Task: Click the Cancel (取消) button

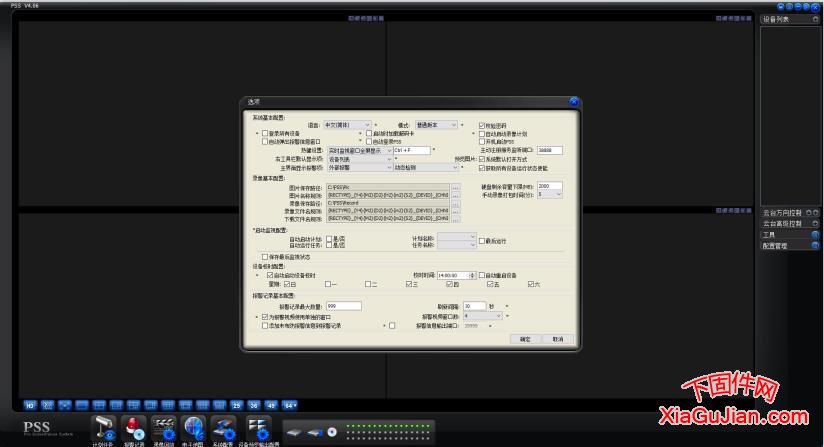Action: pyautogui.click(x=558, y=339)
